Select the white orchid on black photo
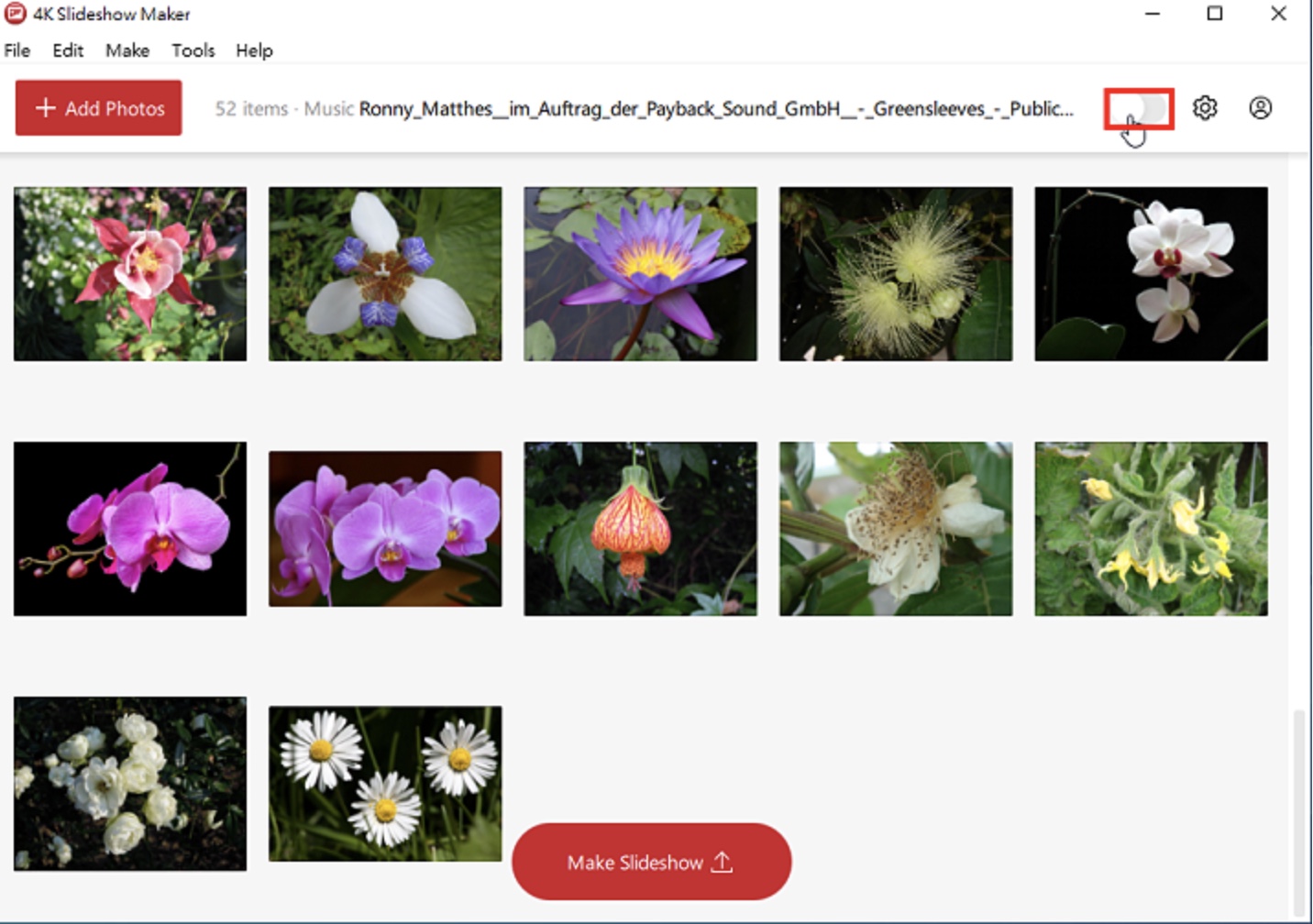The height and width of the screenshot is (924, 1313). (x=1152, y=274)
